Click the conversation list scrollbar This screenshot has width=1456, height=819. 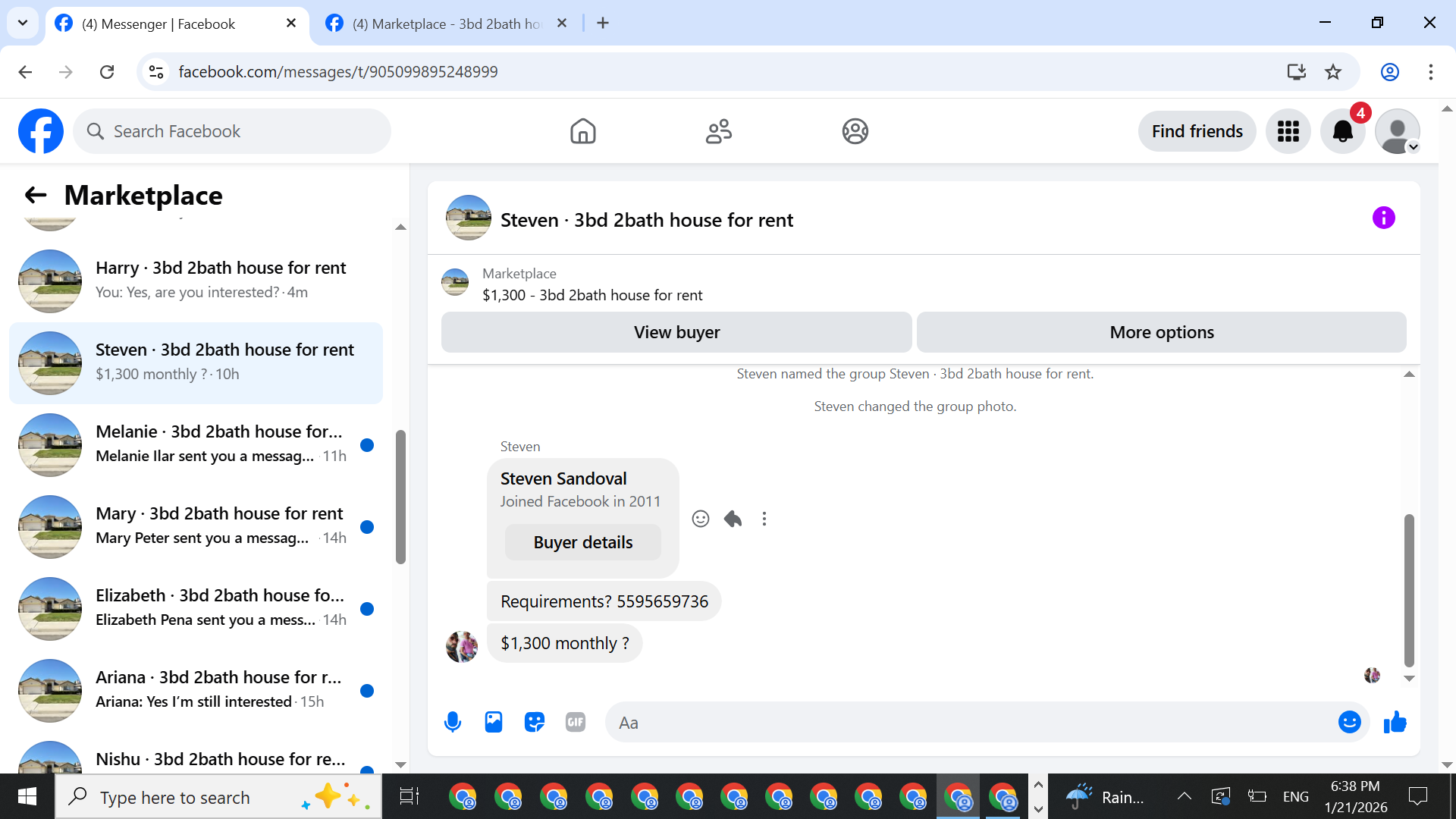(400, 497)
